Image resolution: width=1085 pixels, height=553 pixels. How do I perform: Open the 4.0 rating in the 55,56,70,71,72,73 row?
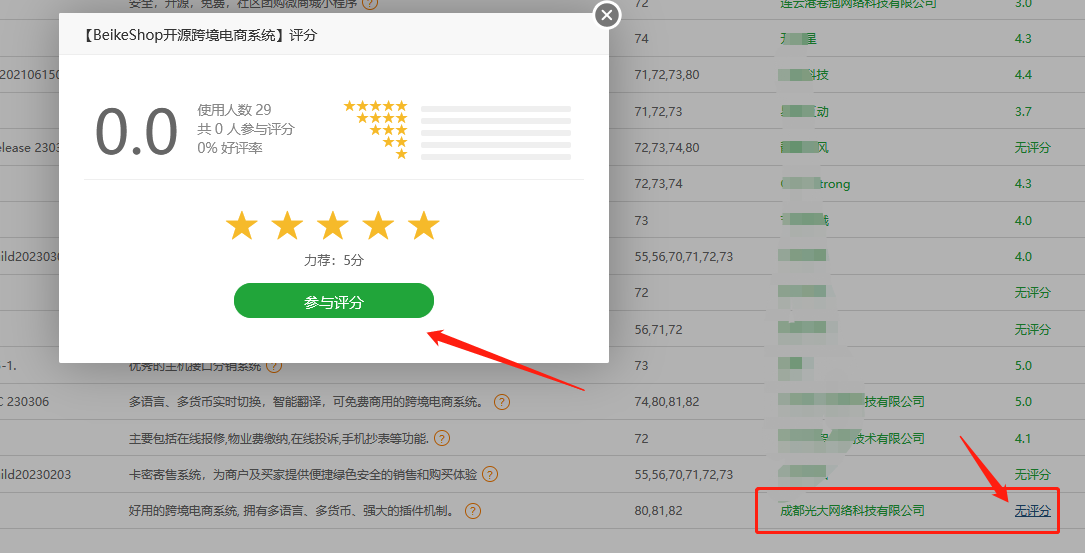click(x=1023, y=257)
